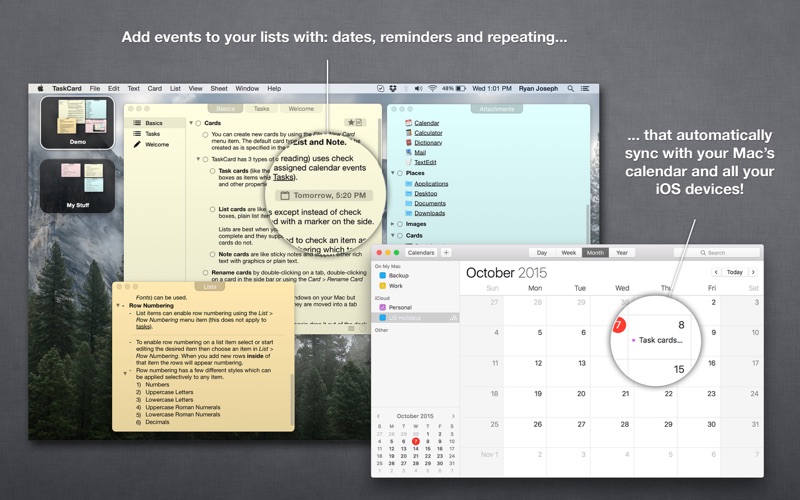
Task: Open the volume control in menu bar
Action: (418, 88)
